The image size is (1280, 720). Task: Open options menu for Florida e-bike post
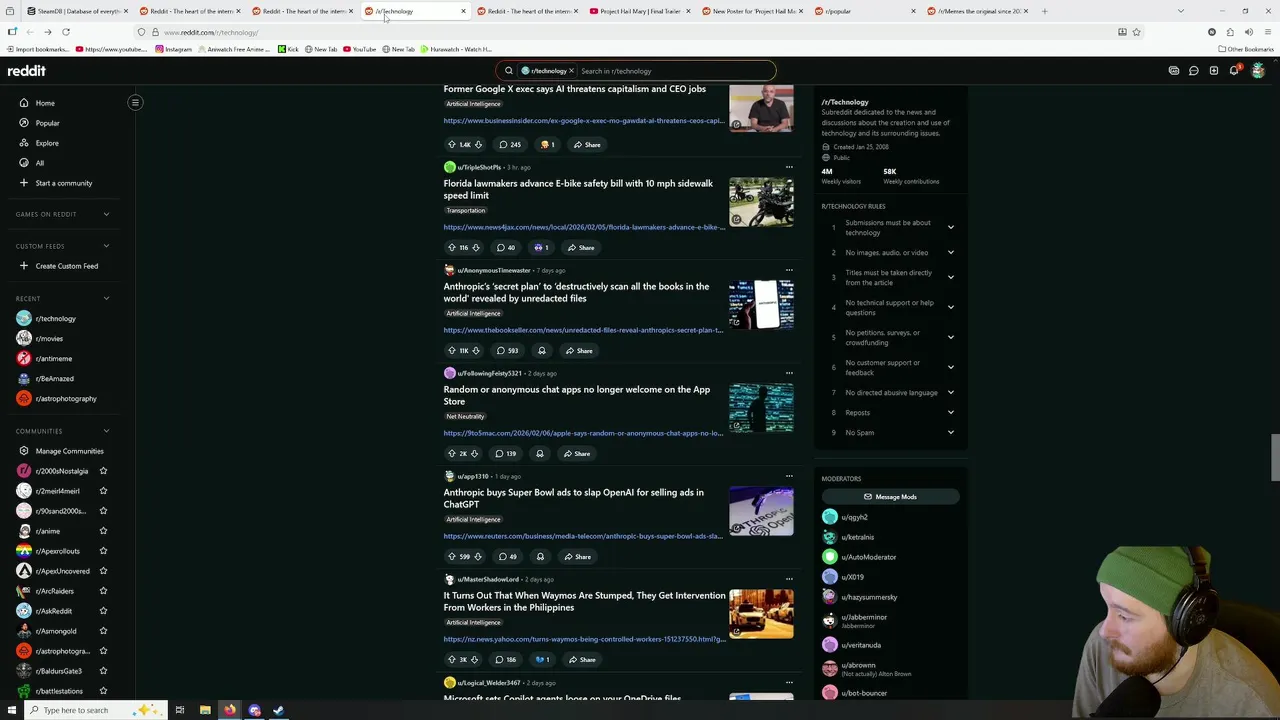click(789, 167)
